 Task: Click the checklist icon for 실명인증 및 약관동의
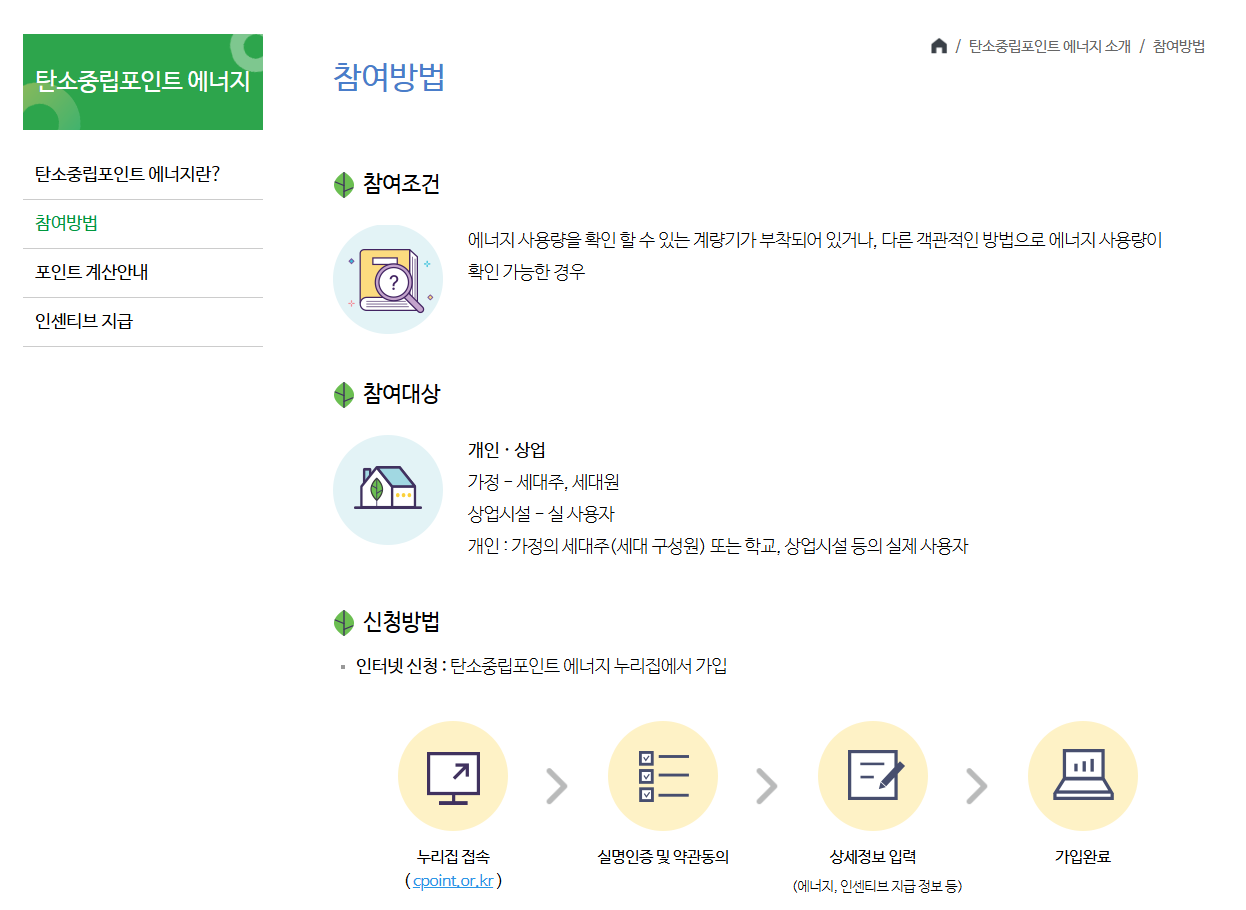(663, 775)
